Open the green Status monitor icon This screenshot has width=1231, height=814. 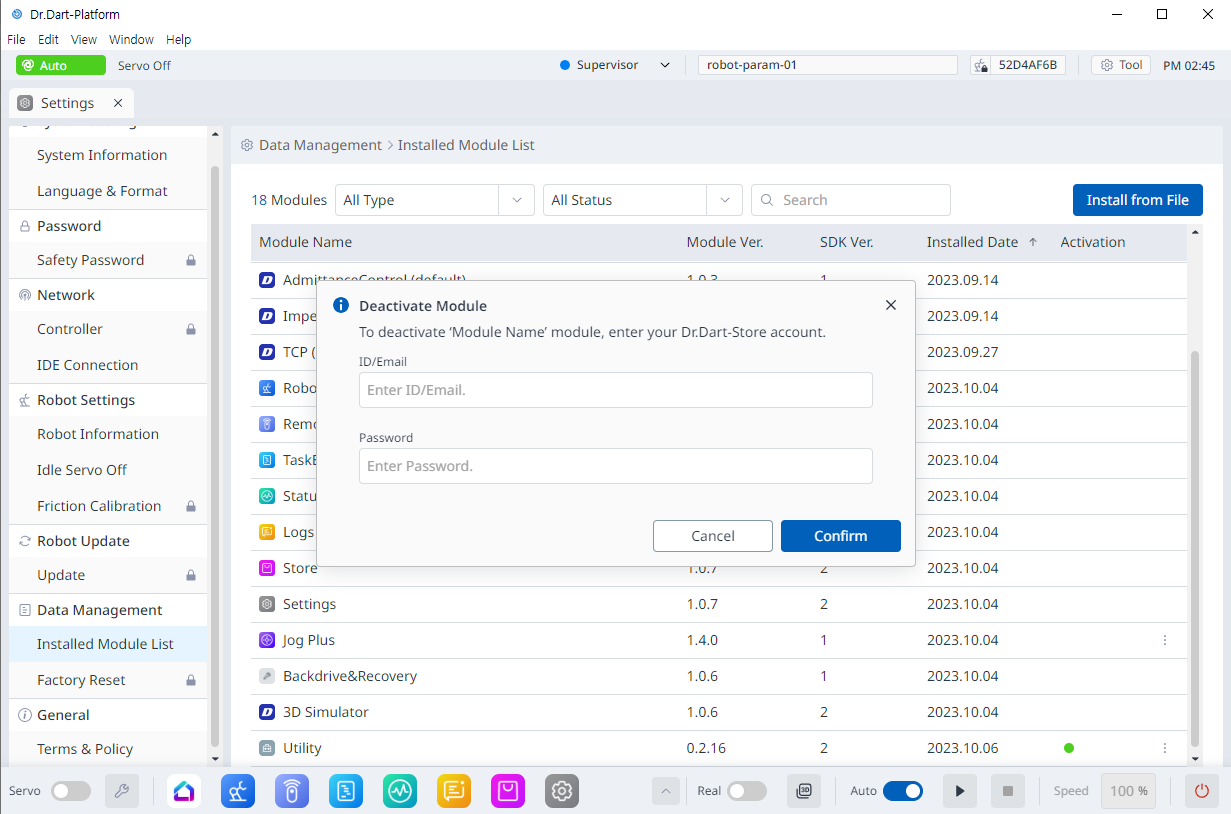point(400,791)
